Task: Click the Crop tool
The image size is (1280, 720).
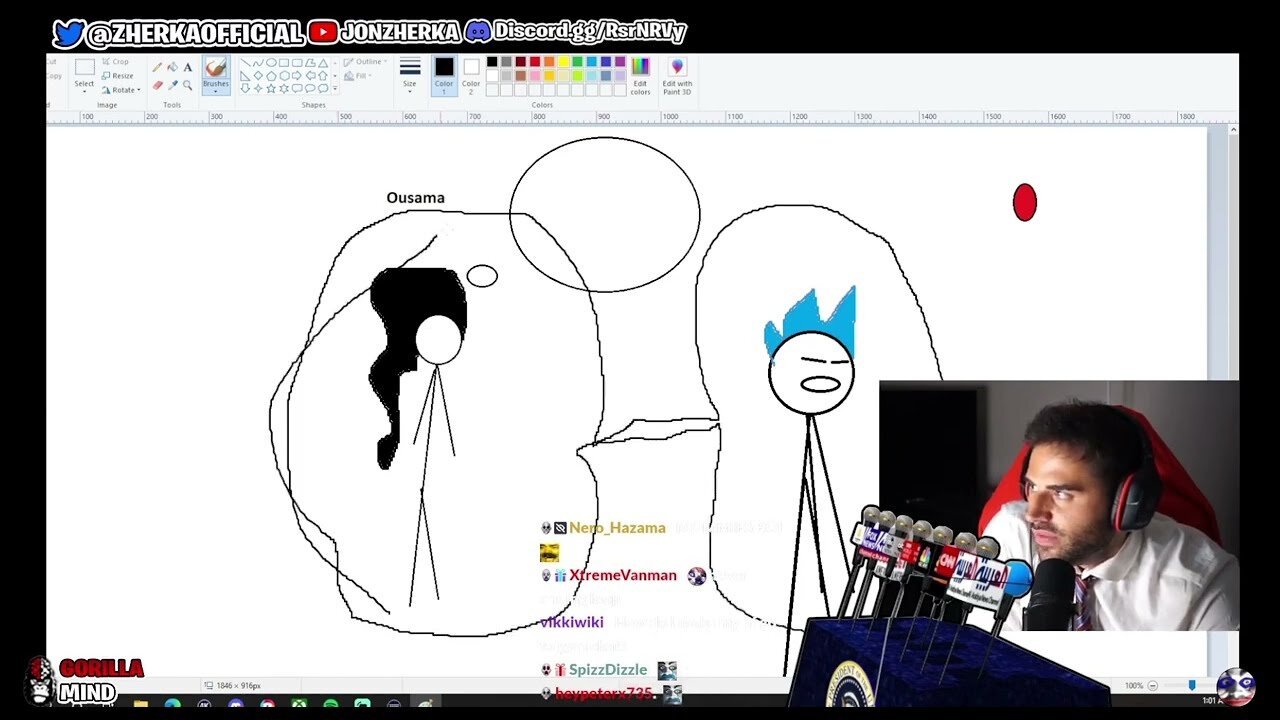Action: (x=115, y=62)
